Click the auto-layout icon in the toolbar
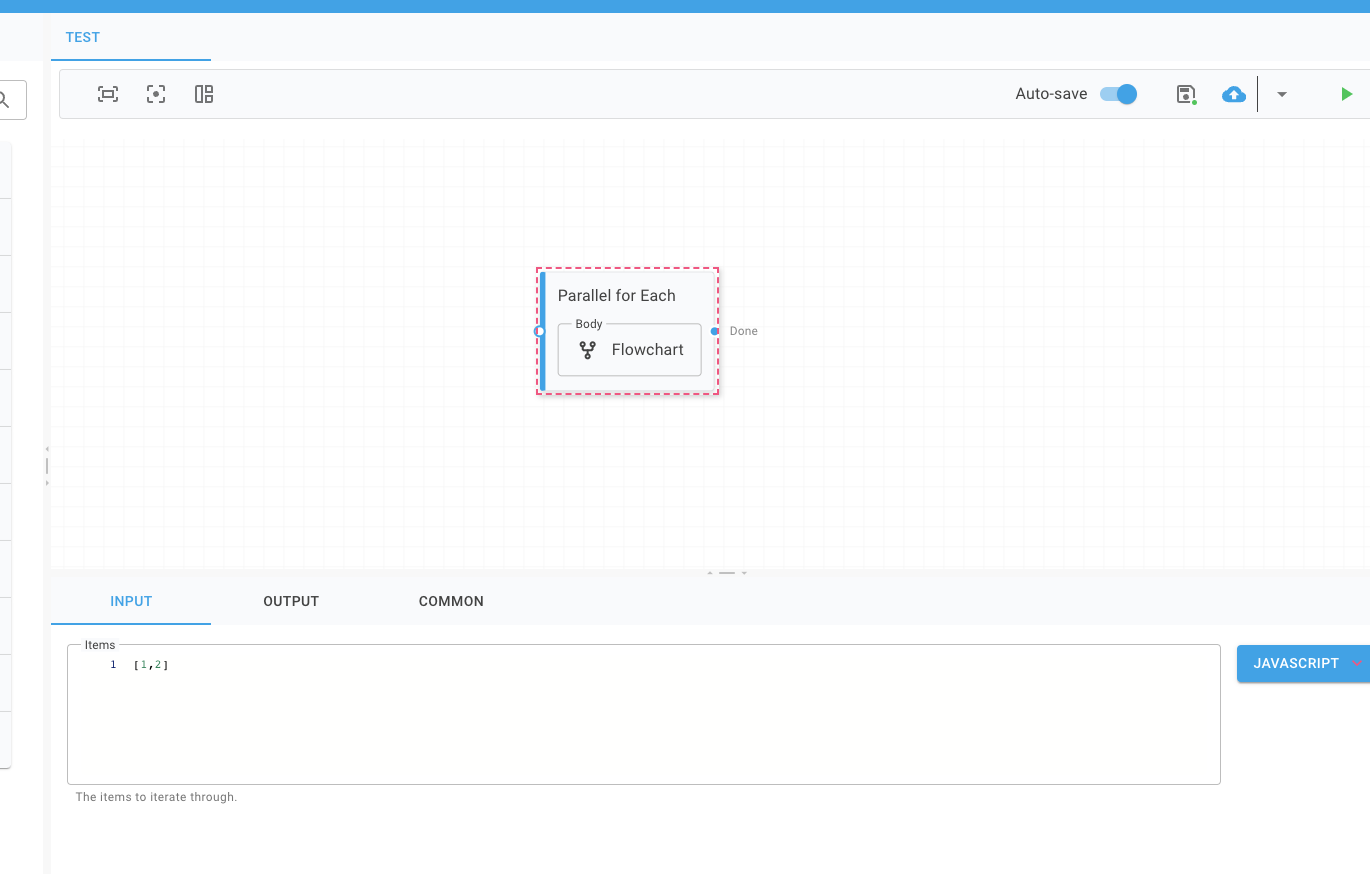The image size is (1370, 874). [204, 93]
